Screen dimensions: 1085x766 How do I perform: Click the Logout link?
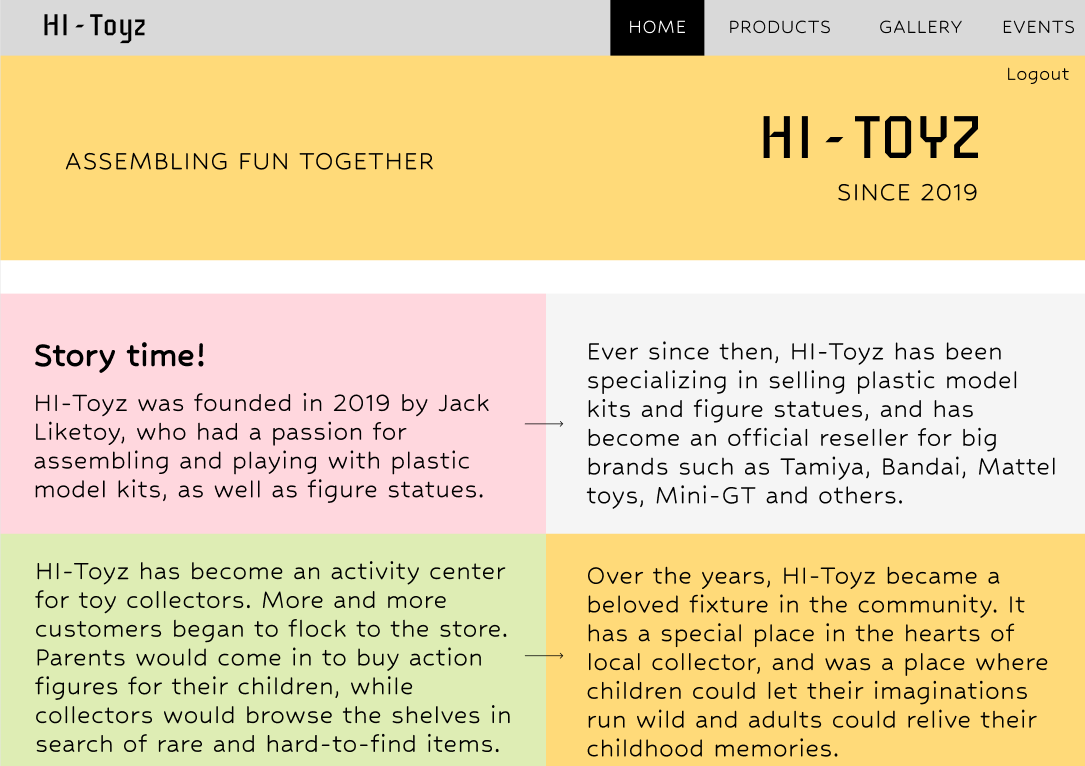pos(1037,74)
